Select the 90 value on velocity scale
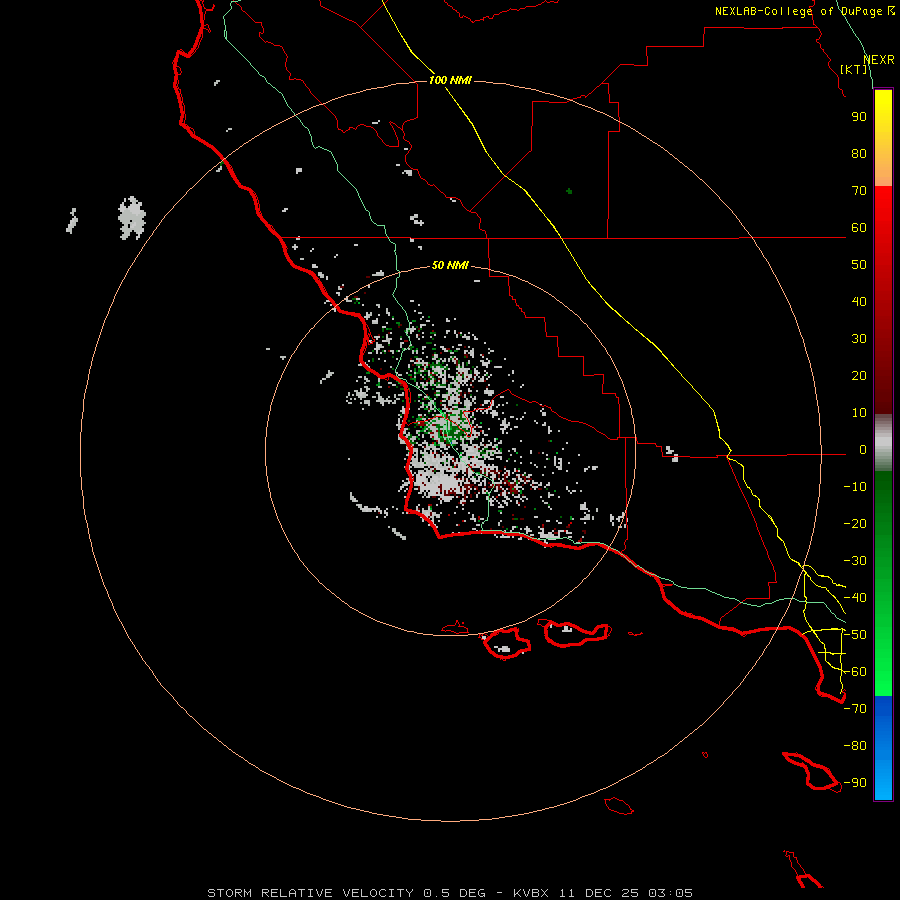The image size is (900, 900). tap(859, 117)
